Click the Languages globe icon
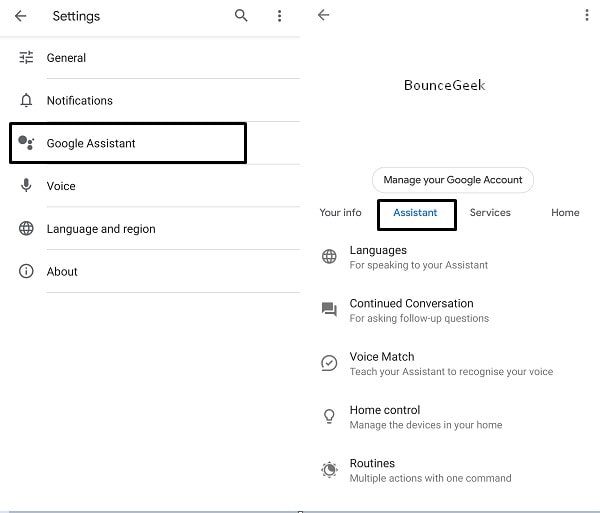This screenshot has height=513, width=600. [x=329, y=256]
